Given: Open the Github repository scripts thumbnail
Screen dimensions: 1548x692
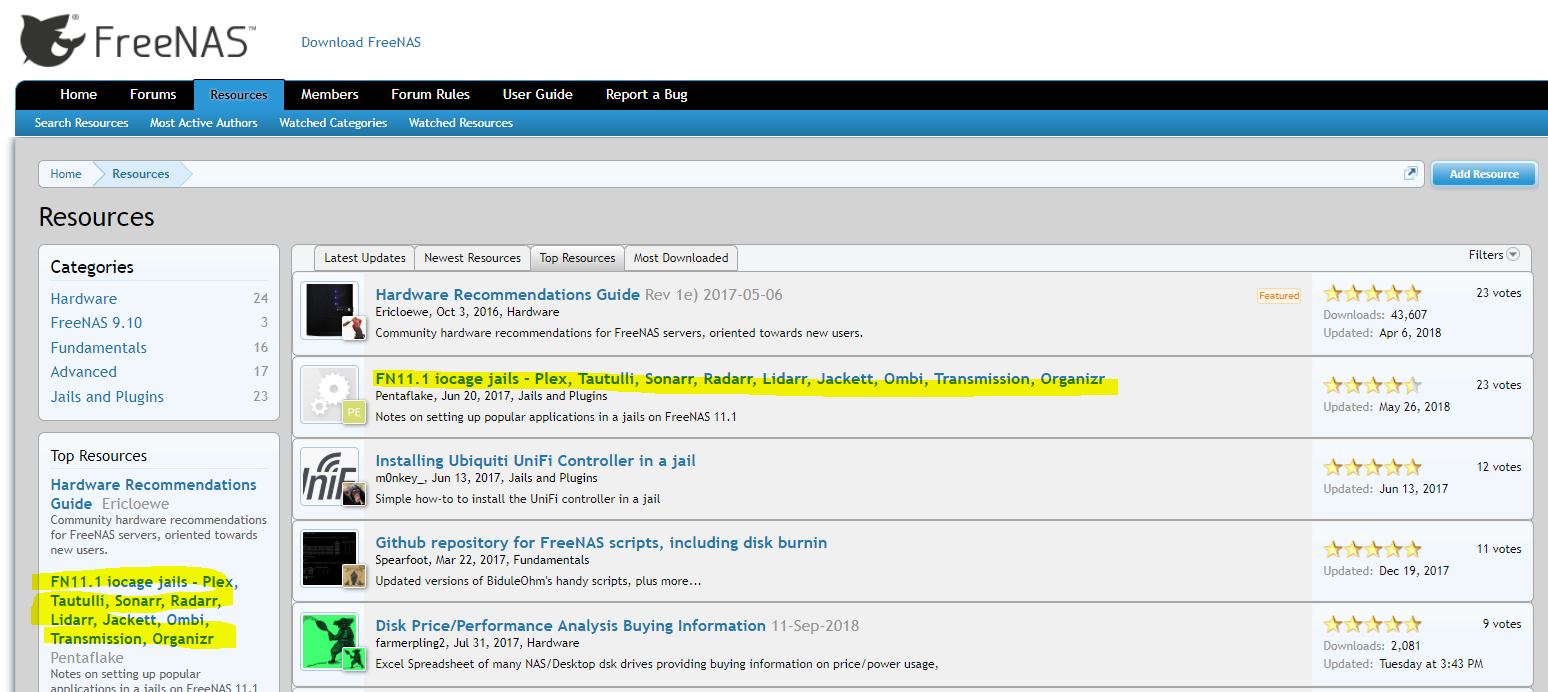Looking at the screenshot, I should [330, 559].
